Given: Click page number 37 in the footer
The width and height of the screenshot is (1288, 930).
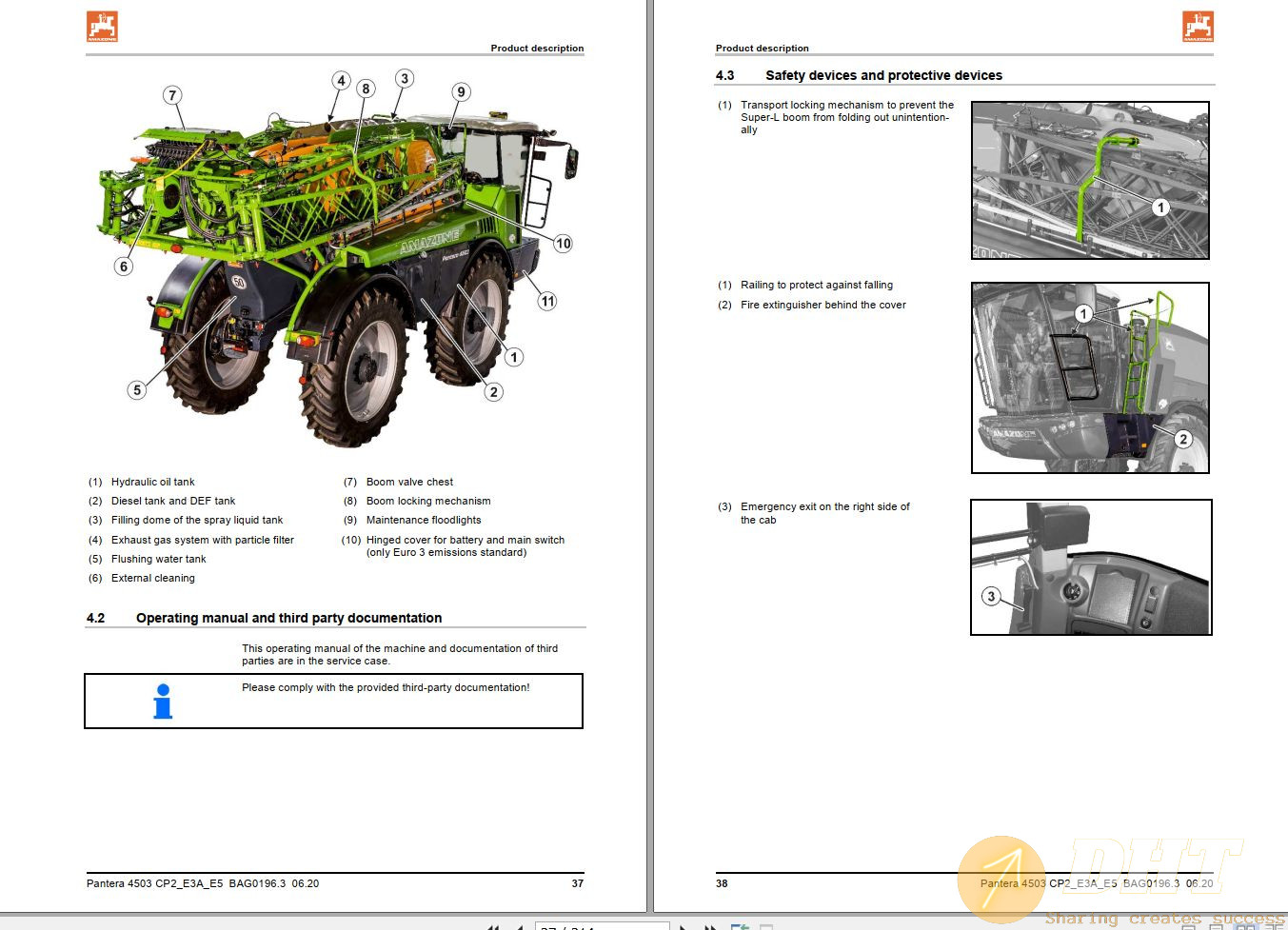Looking at the screenshot, I should (x=578, y=883).
